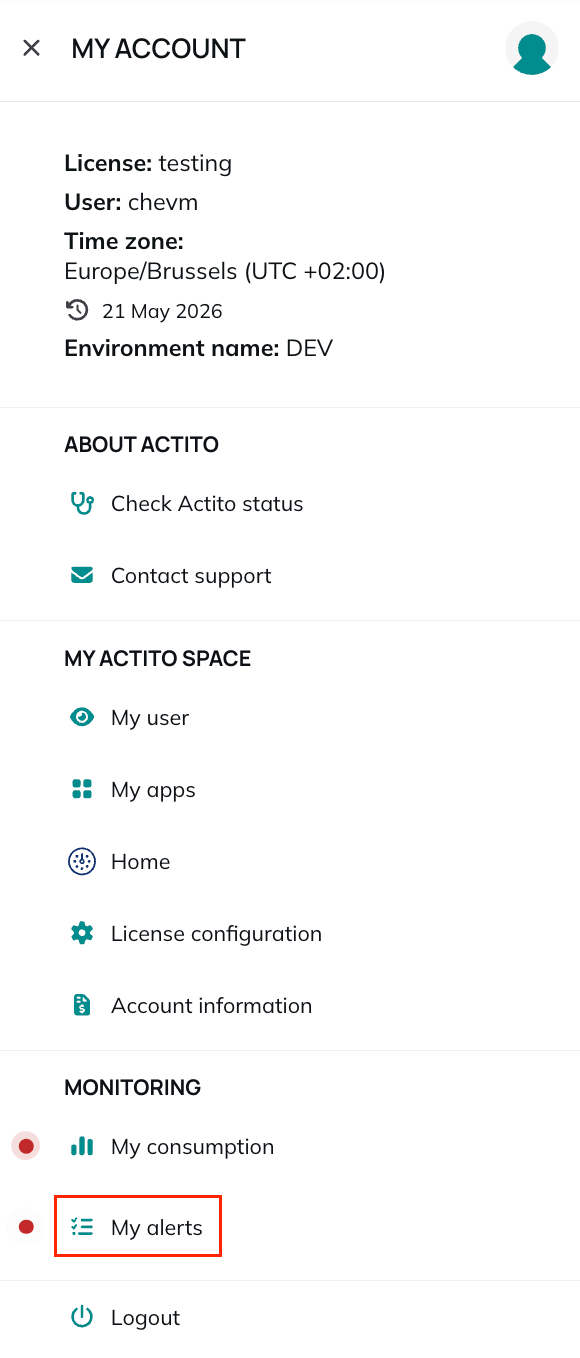Click the MONITORING heading
Screen dimensions: 580x1358
(x=132, y=1087)
